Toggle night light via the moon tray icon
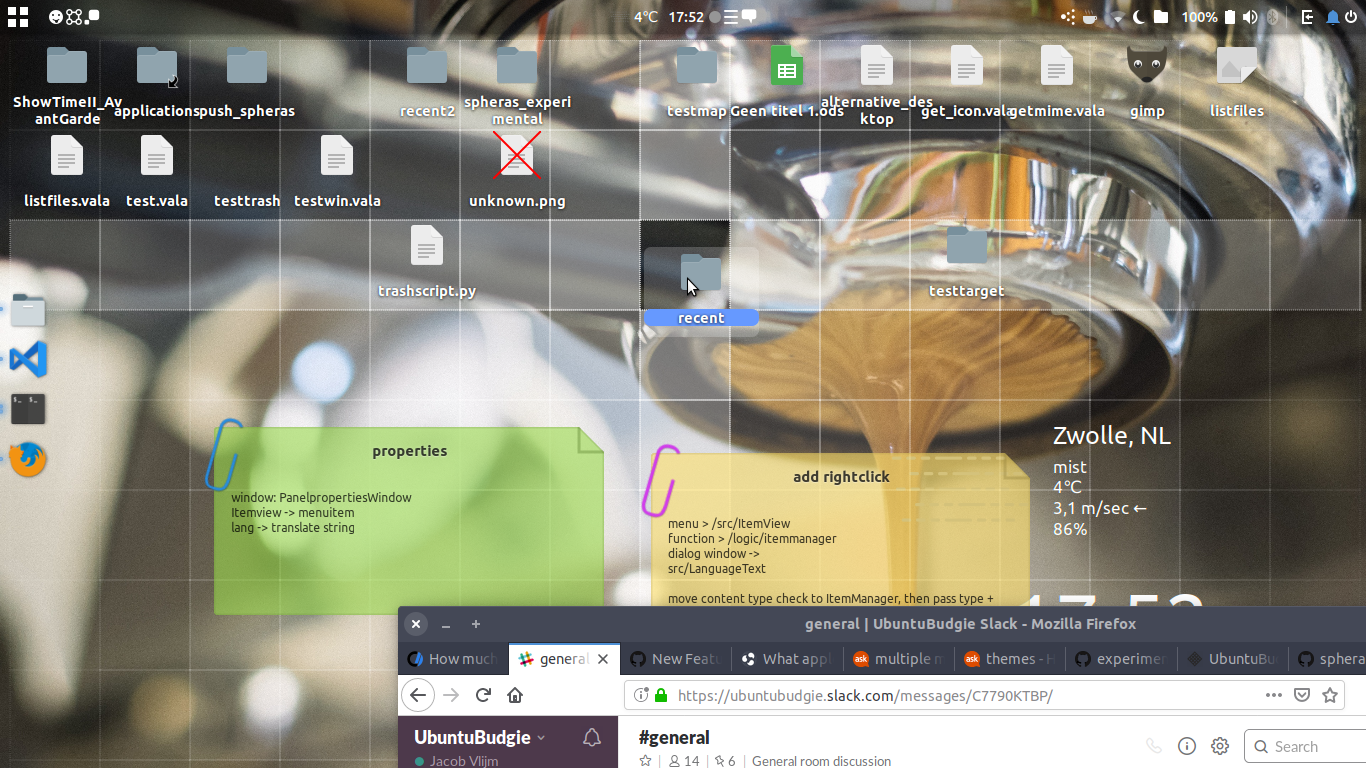The height and width of the screenshot is (768, 1366). tap(1139, 17)
